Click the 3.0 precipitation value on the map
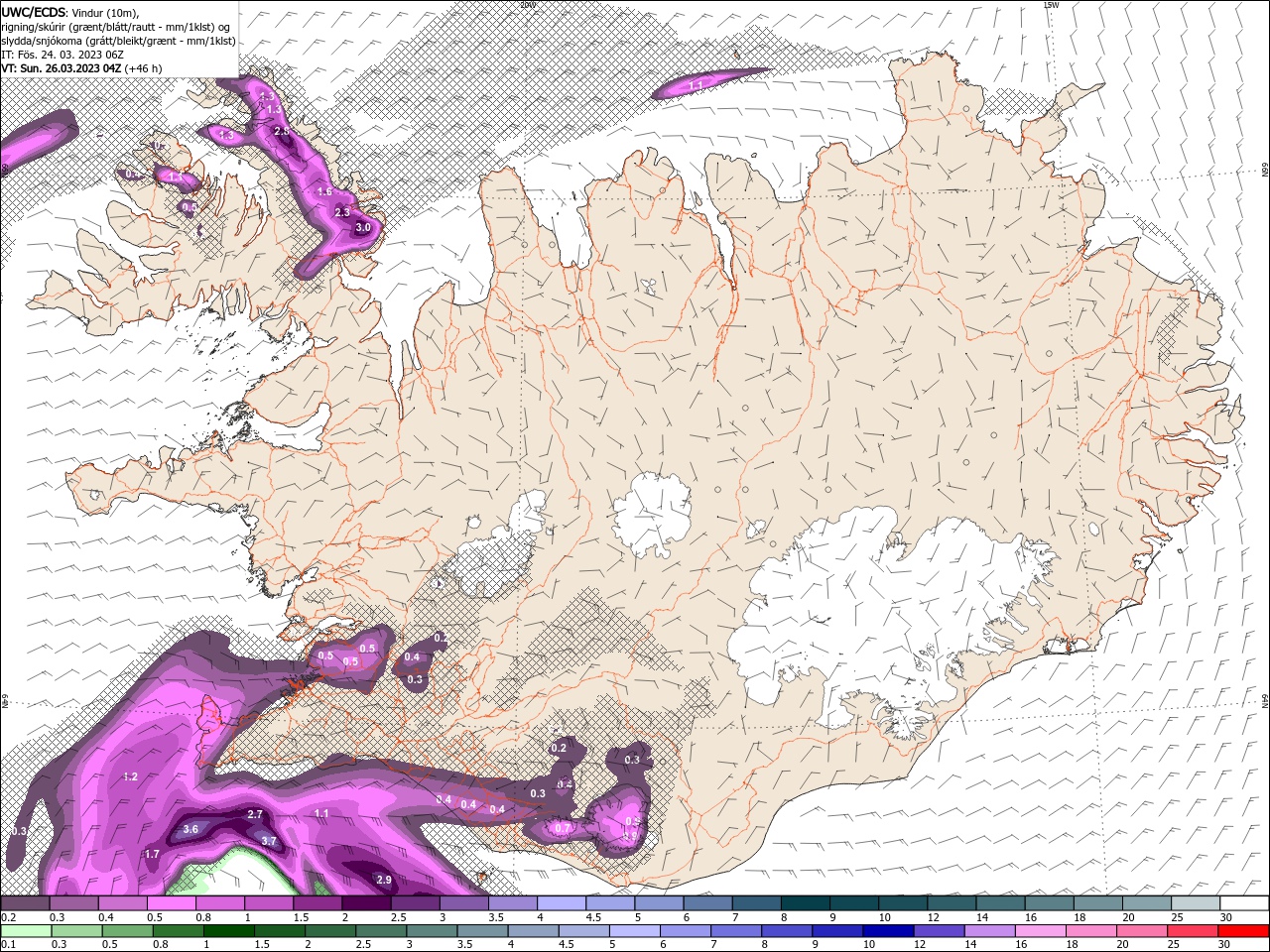 click(x=363, y=227)
